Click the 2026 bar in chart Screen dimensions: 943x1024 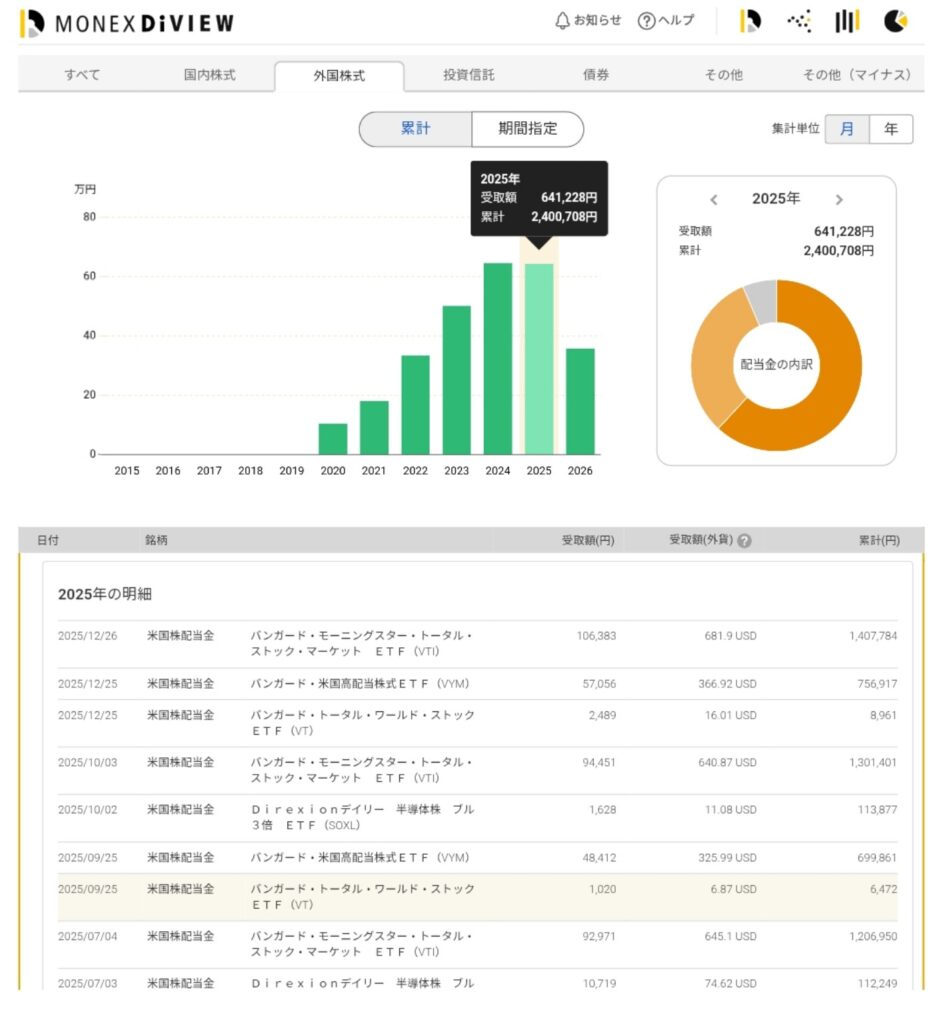[x=580, y=402]
